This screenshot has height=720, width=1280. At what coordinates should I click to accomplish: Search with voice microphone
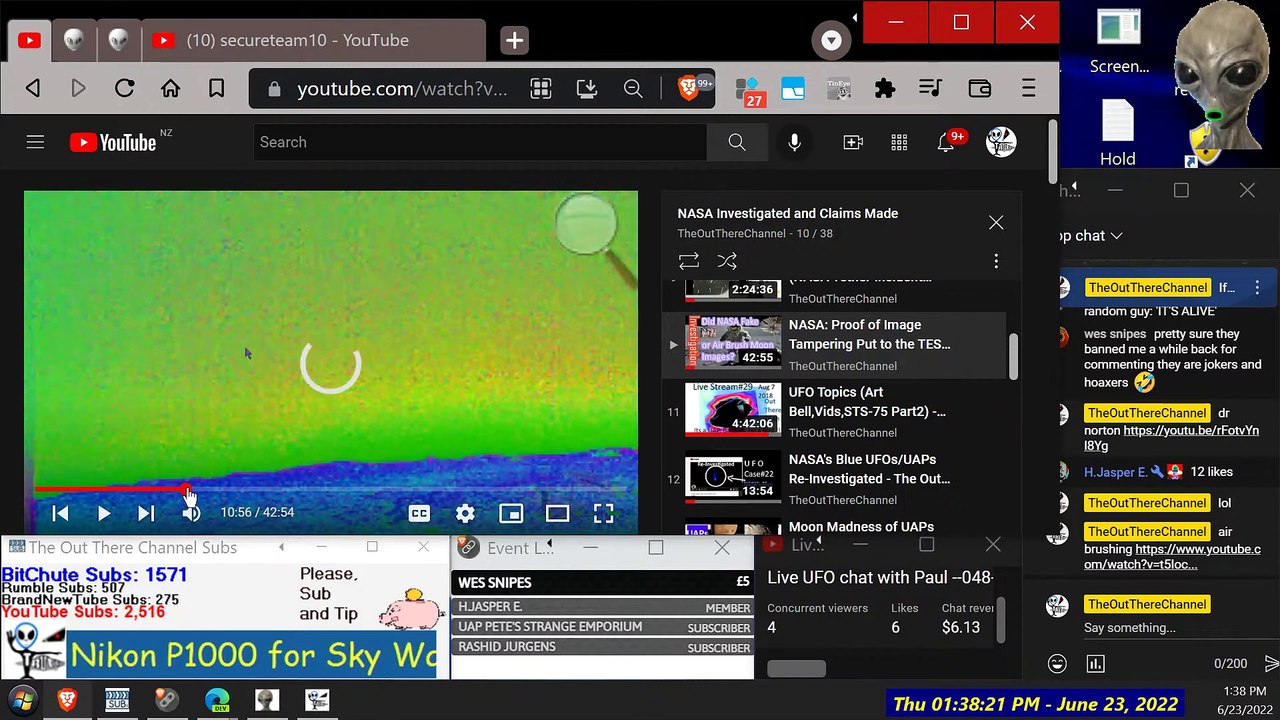794,142
